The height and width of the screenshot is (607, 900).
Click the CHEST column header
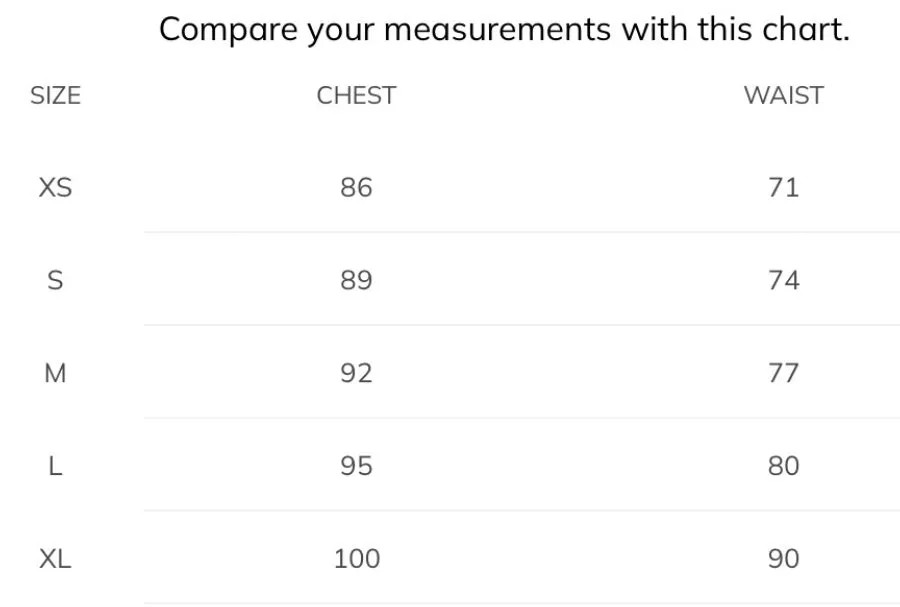tap(356, 95)
